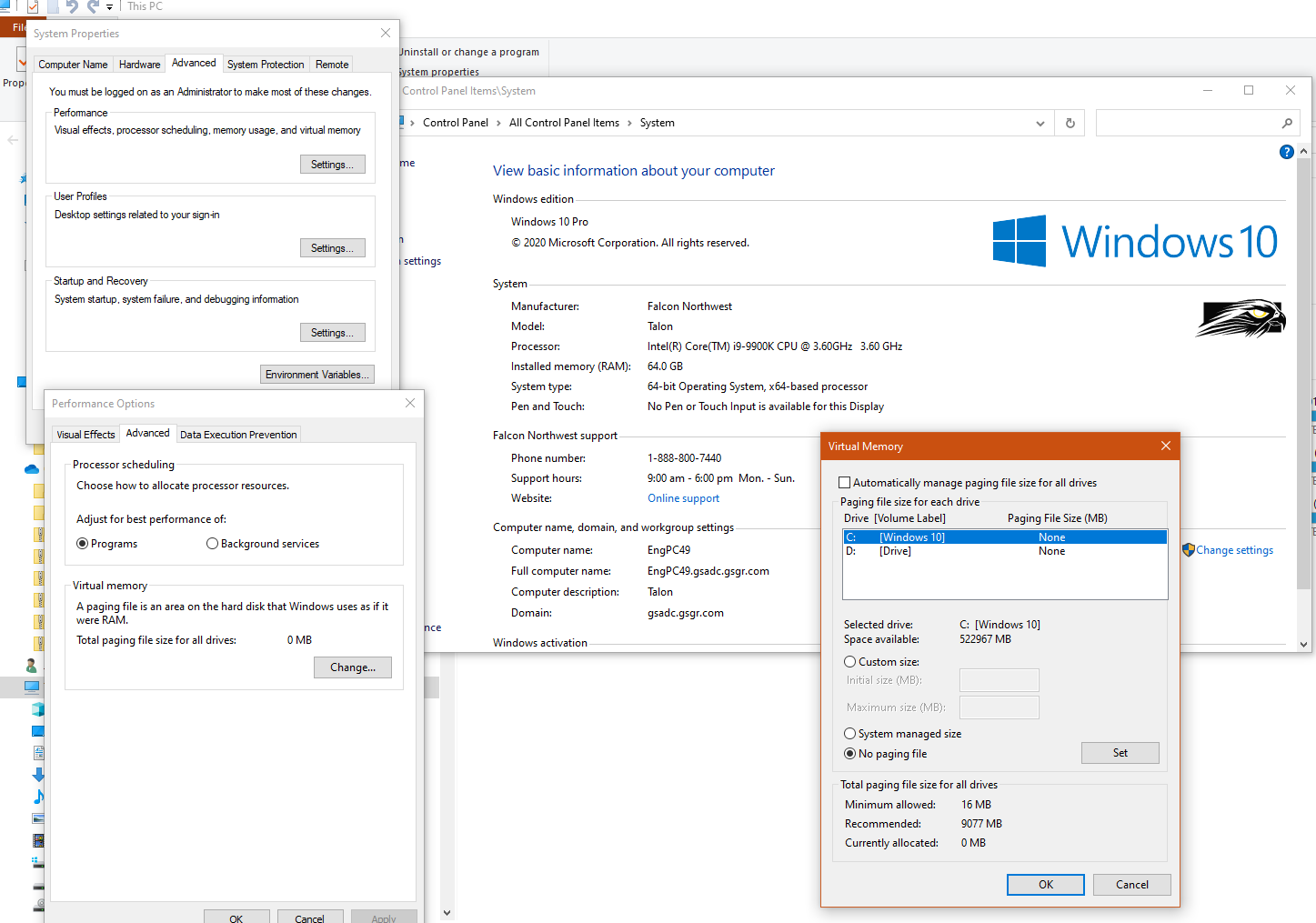Click the user account icon in sidebar
The height and width of the screenshot is (923, 1316).
(x=32, y=666)
